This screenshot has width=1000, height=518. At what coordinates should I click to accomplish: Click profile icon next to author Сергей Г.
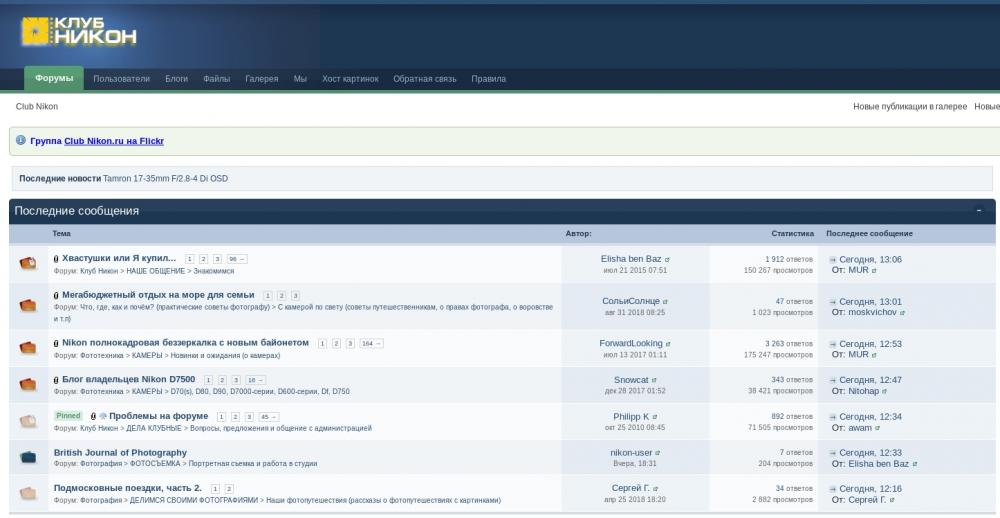click(656, 489)
